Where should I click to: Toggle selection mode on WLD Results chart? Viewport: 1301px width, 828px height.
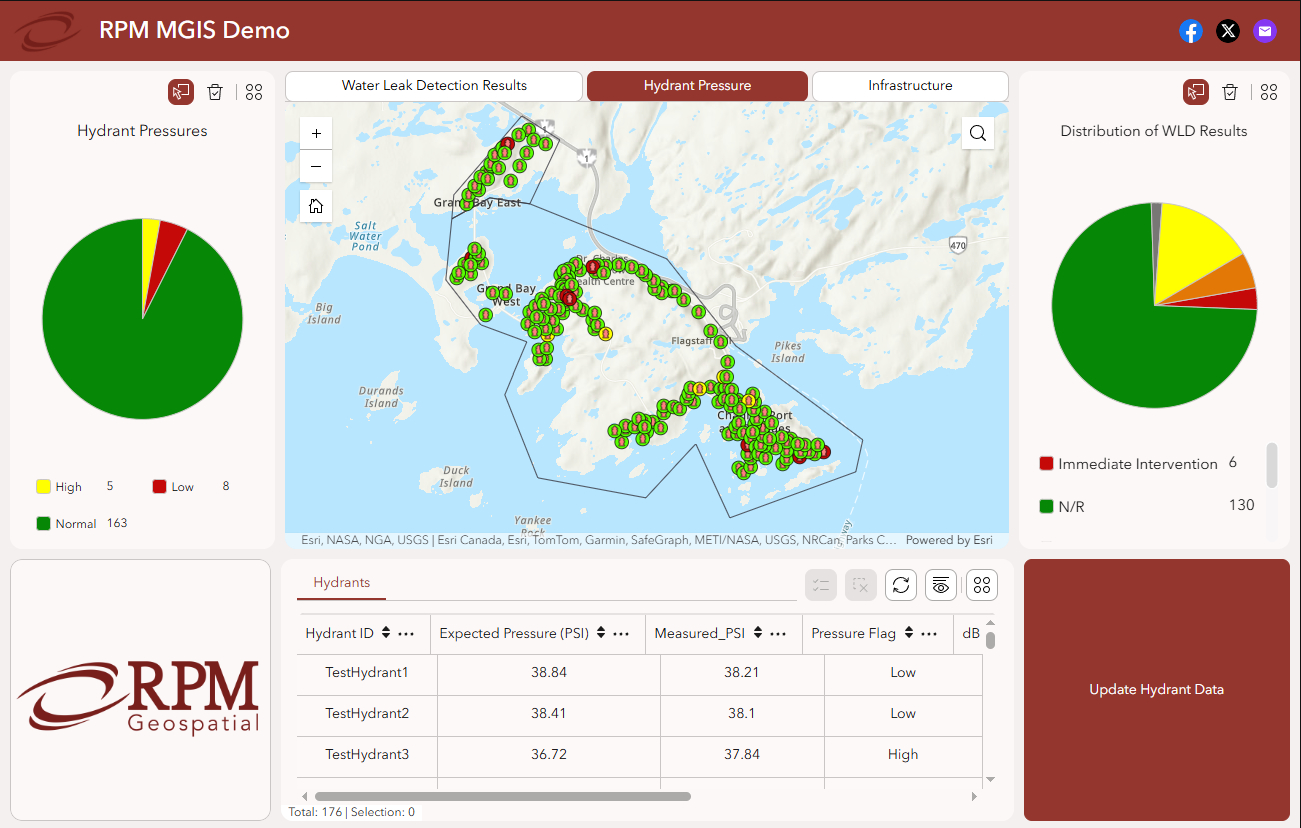tap(1195, 92)
